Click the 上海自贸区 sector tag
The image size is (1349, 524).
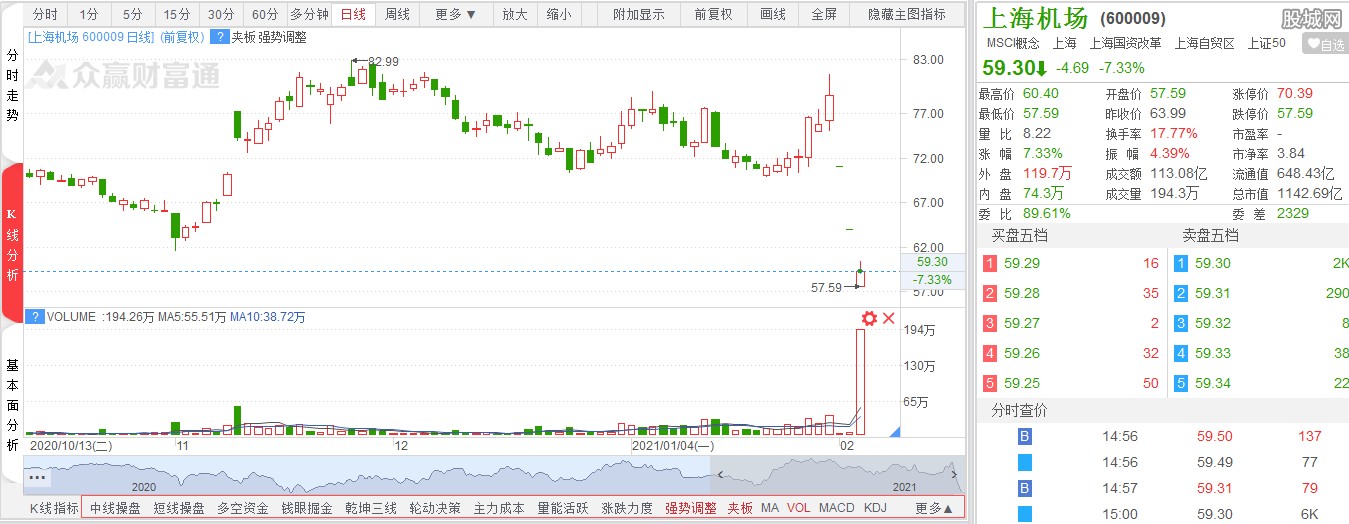click(1205, 43)
